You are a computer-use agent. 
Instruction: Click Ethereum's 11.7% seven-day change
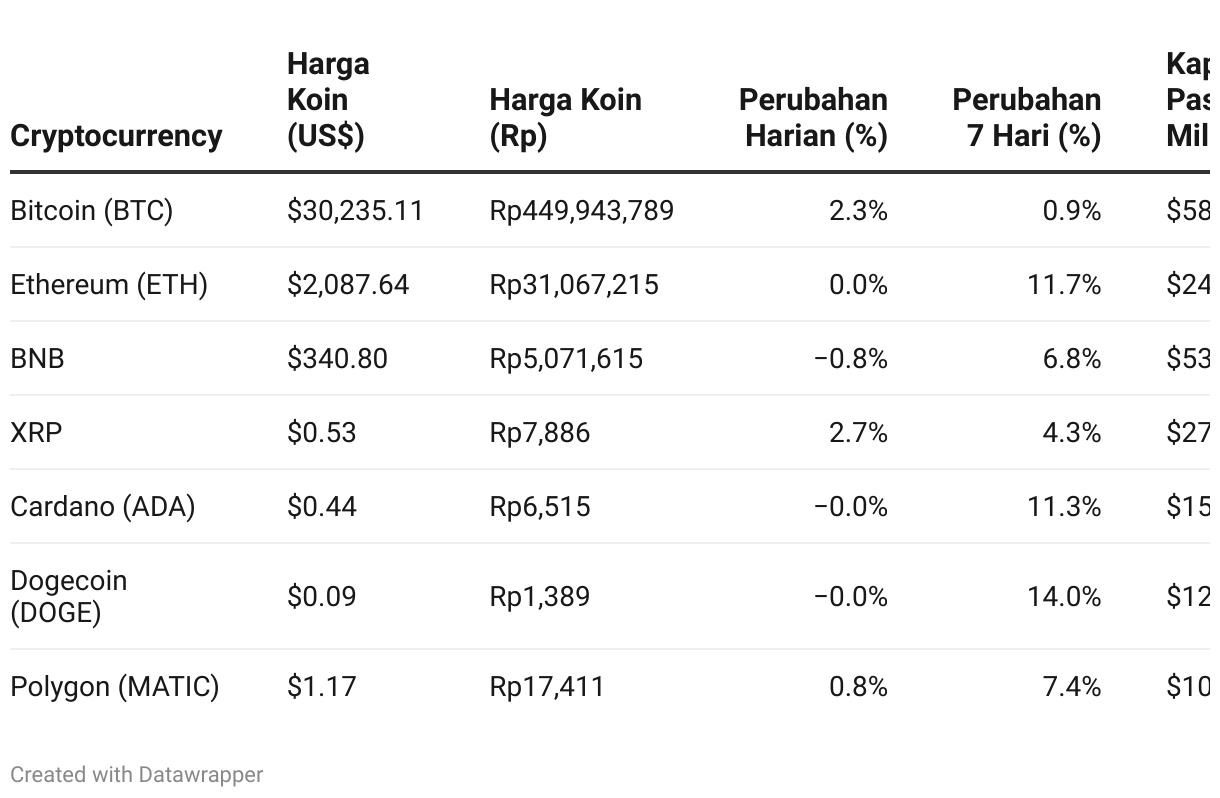point(1064,285)
